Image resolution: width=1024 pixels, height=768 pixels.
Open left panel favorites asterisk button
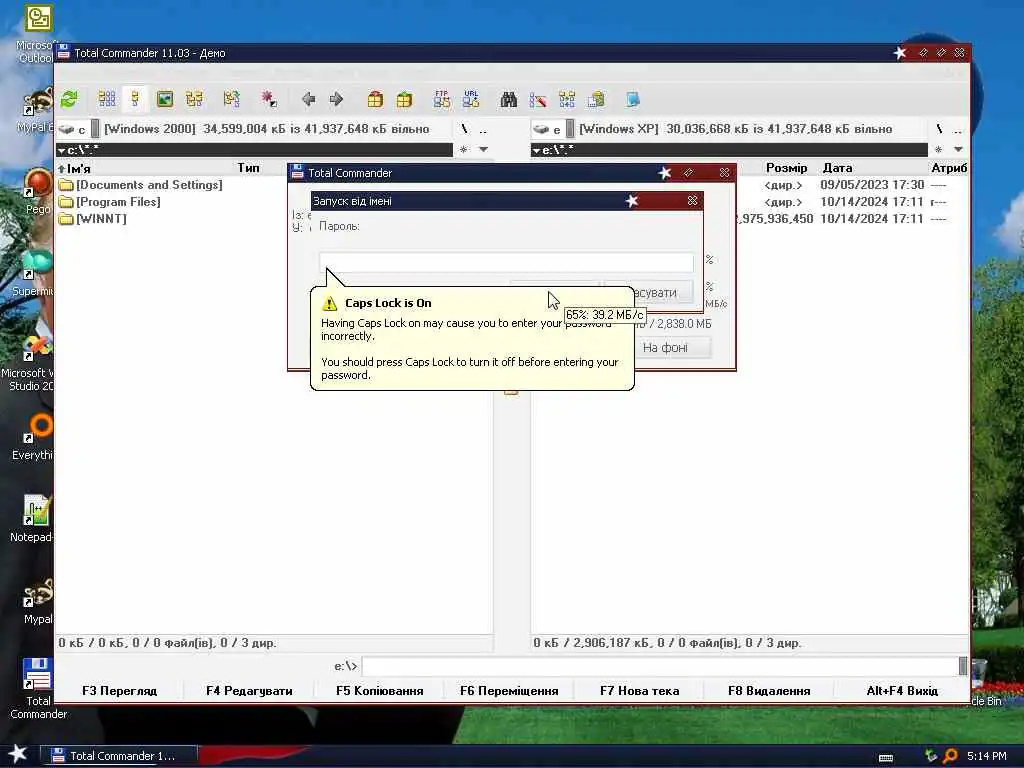click(464, 150)
